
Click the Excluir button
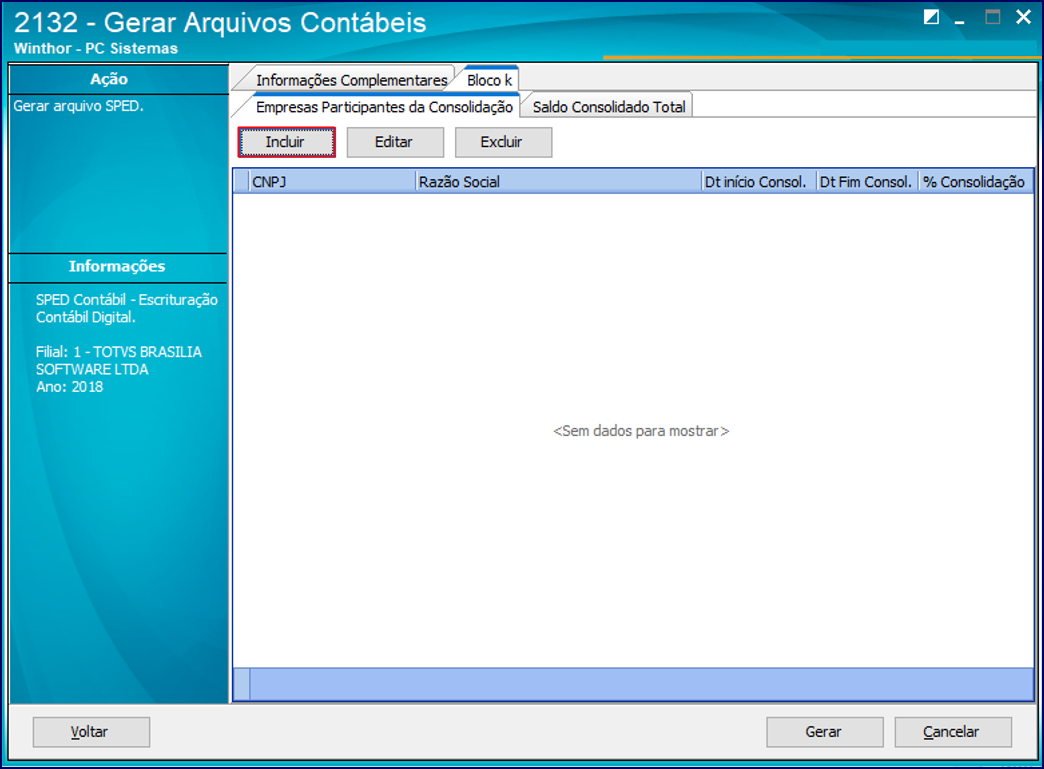pos(503,142)
